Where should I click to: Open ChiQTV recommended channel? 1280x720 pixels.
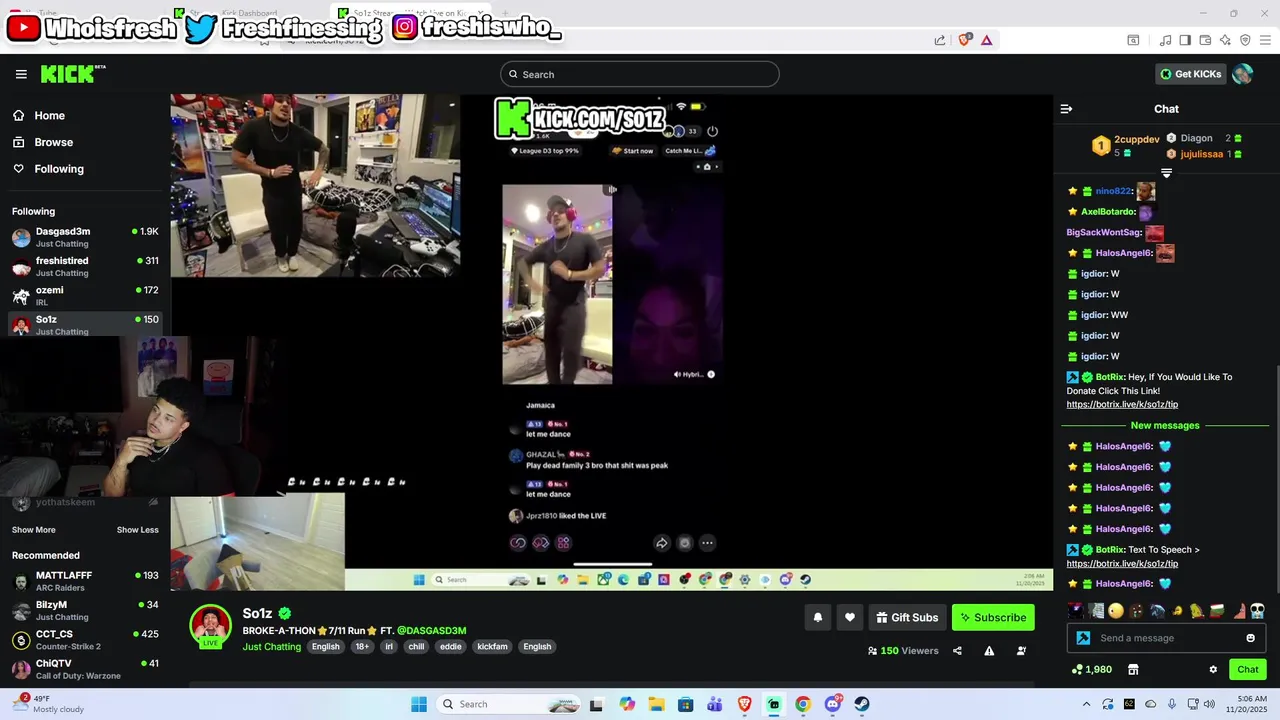pos(85,669)
